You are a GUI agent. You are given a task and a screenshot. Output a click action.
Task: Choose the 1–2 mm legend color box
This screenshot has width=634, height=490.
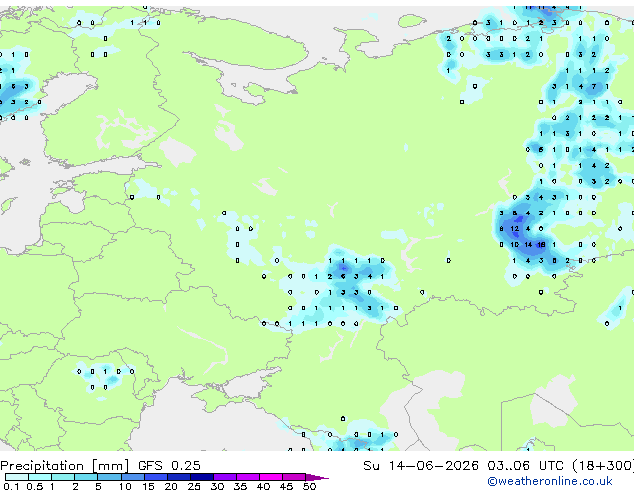(x=63, y=477)
